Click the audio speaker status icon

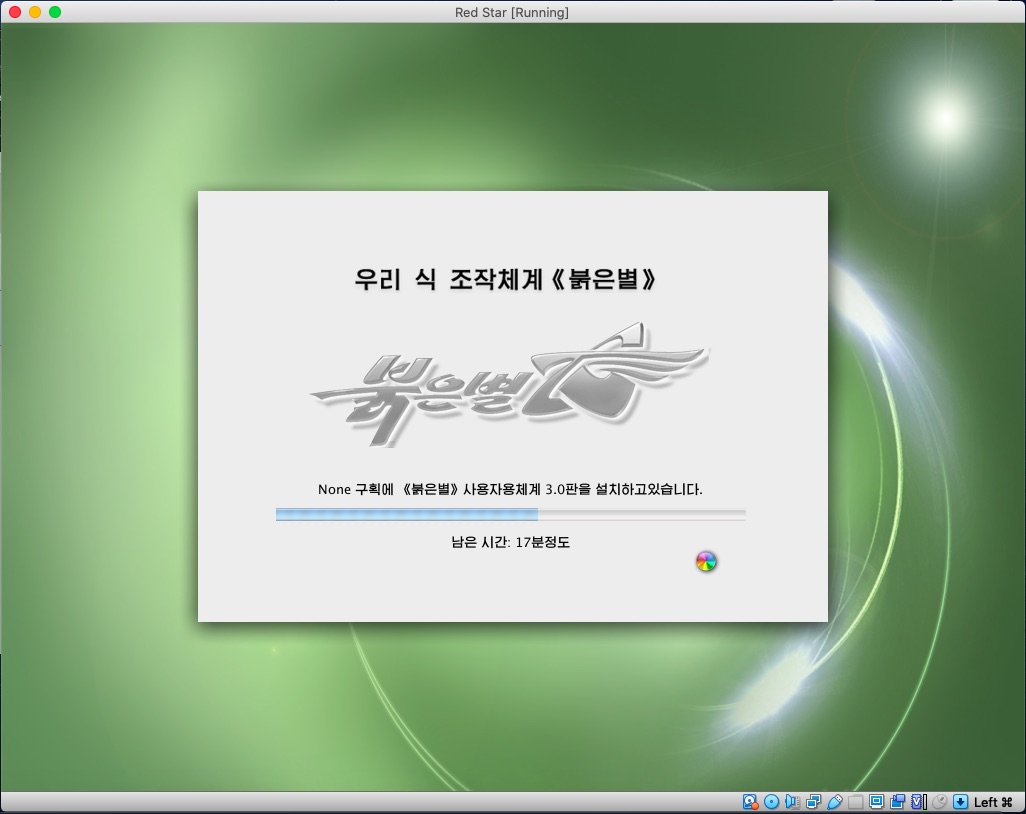pos(792,802)
